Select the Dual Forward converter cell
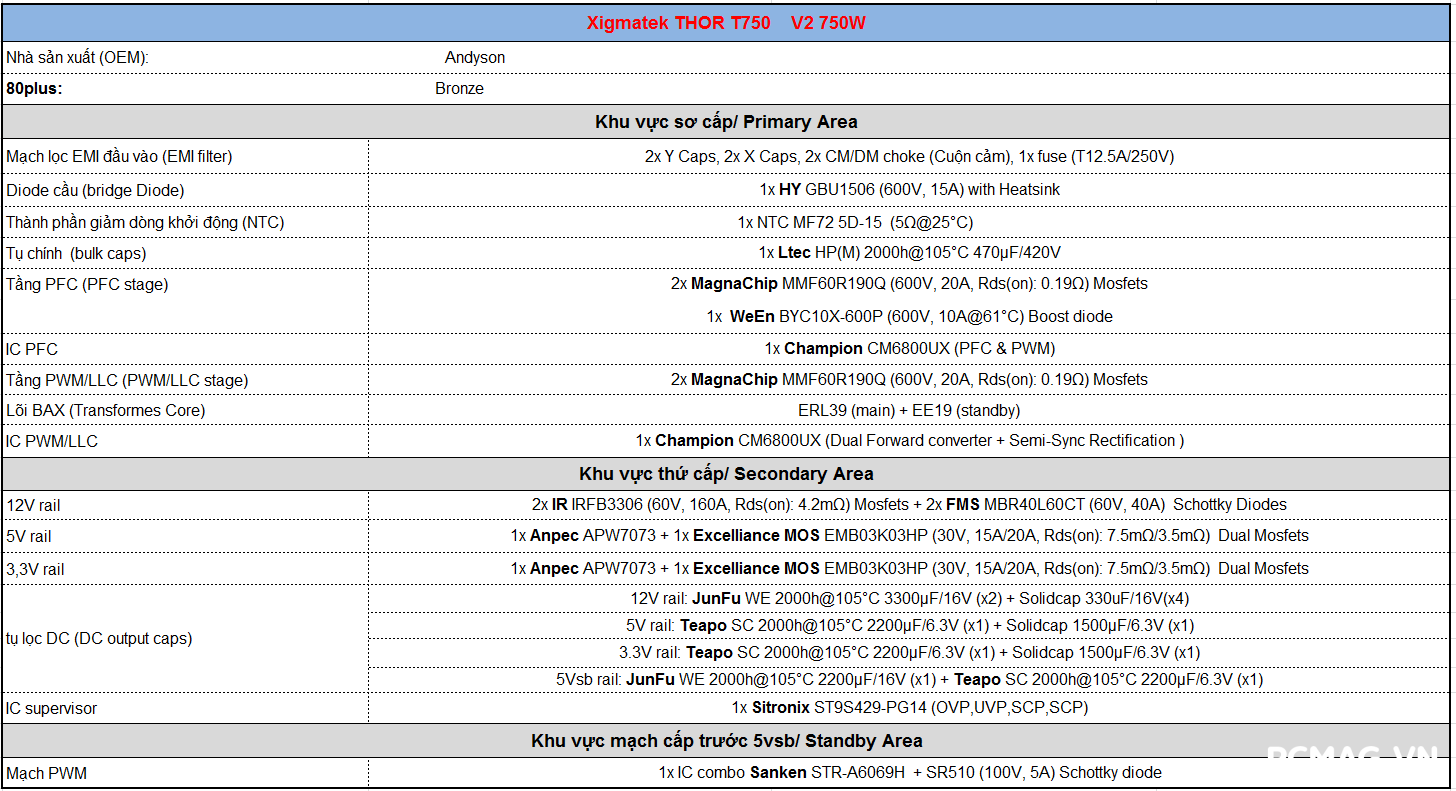Screen dimensions: 1456x791 909,441
